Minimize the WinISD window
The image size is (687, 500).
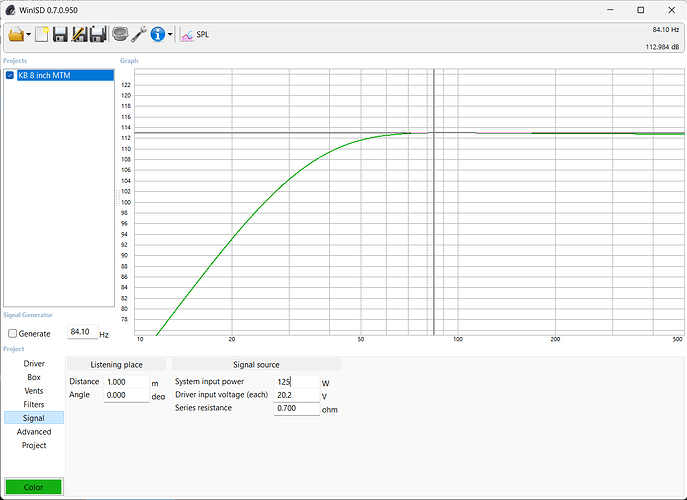pyautogui.click(x=610, y=10)
